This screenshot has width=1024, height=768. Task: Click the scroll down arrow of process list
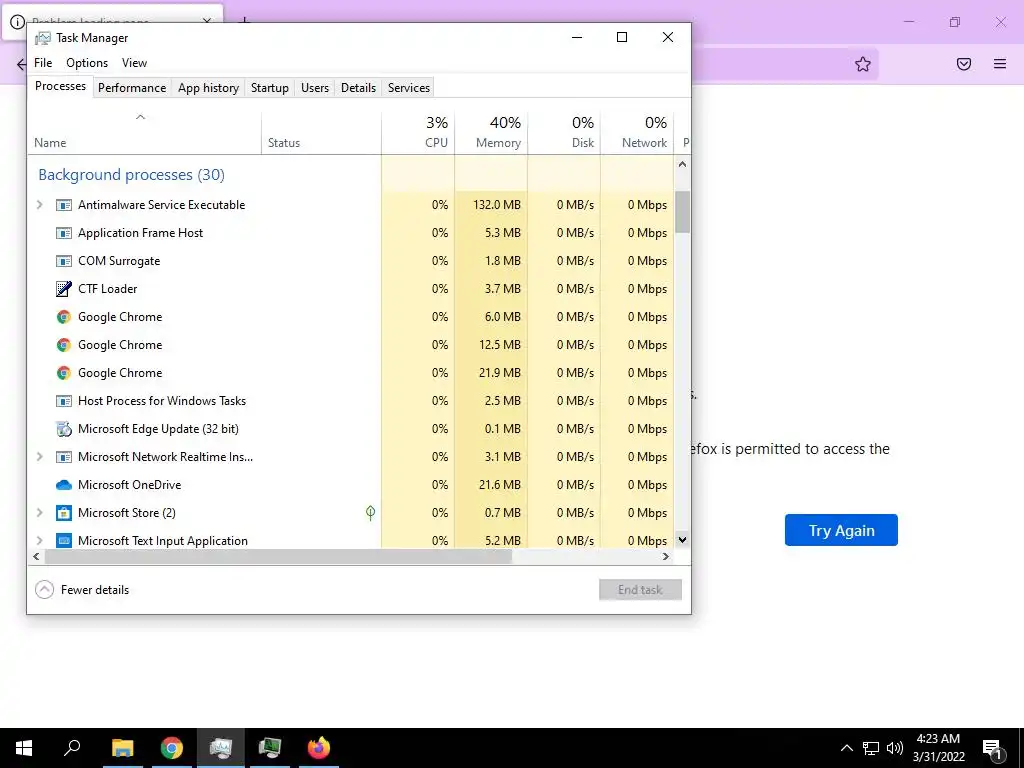[x=682, y=539]
